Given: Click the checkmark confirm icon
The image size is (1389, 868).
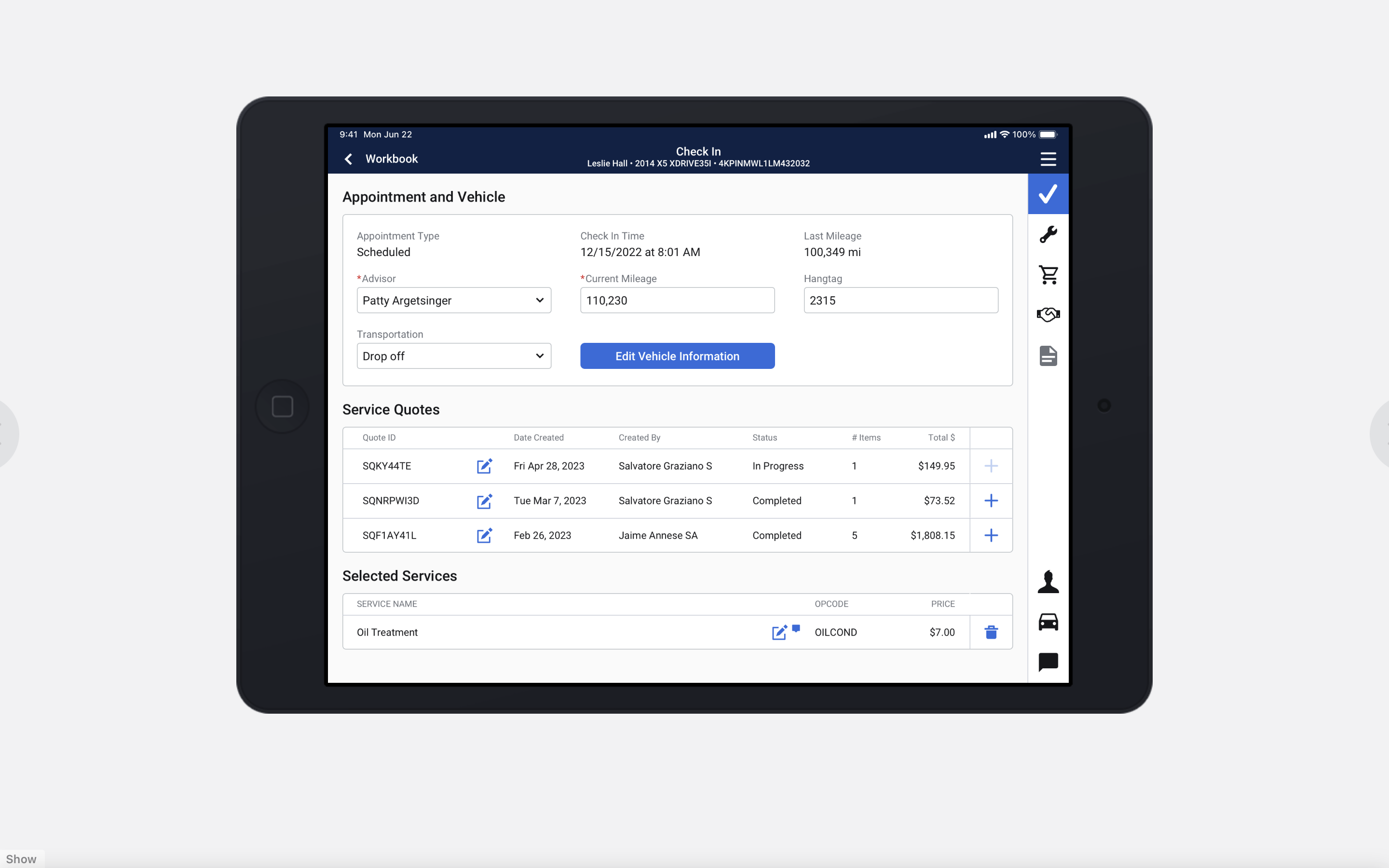Looking at the screenshot, I should tap(1048, 192).
